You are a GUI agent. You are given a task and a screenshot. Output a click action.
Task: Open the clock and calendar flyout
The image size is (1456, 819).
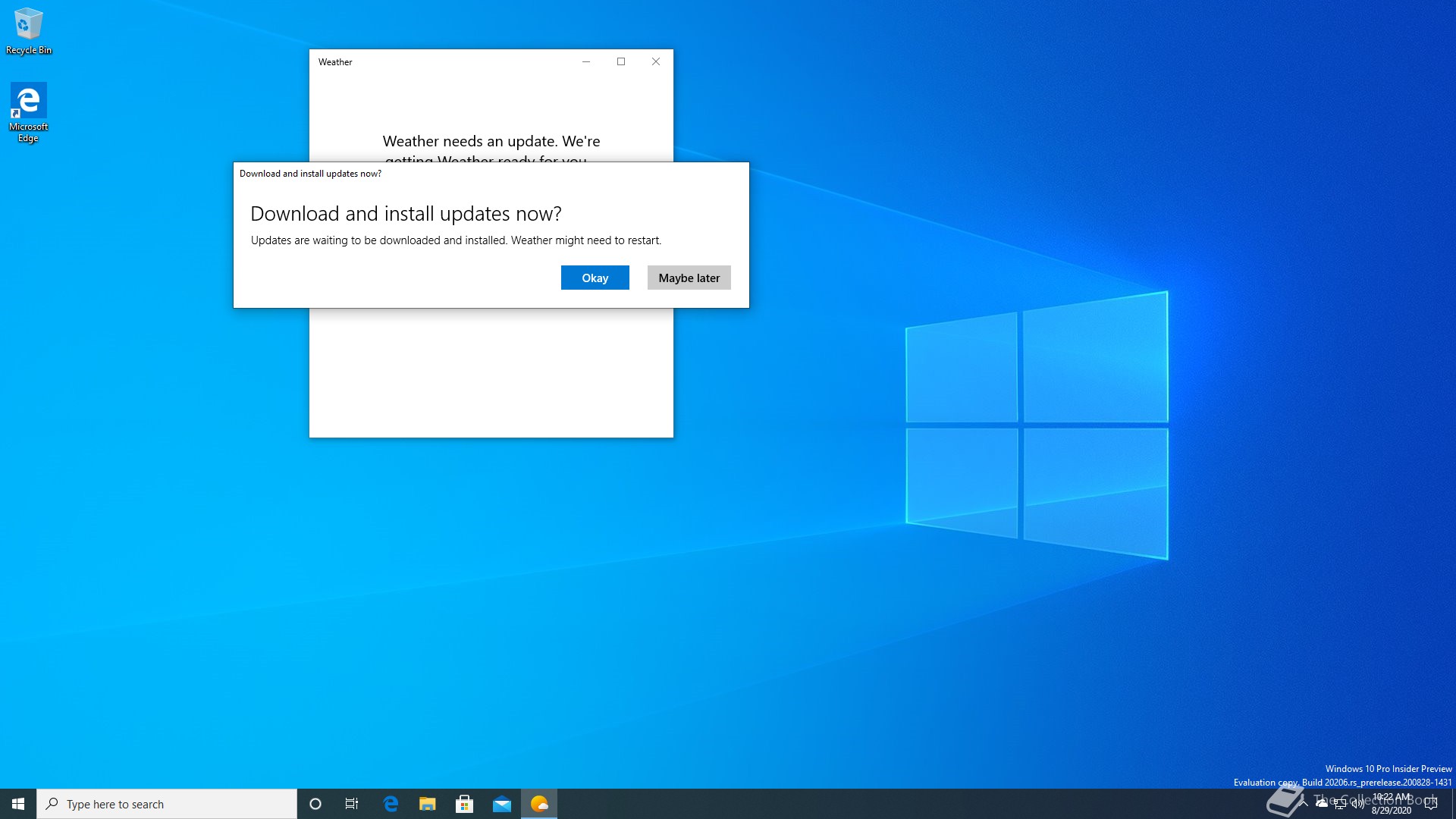1392,804
